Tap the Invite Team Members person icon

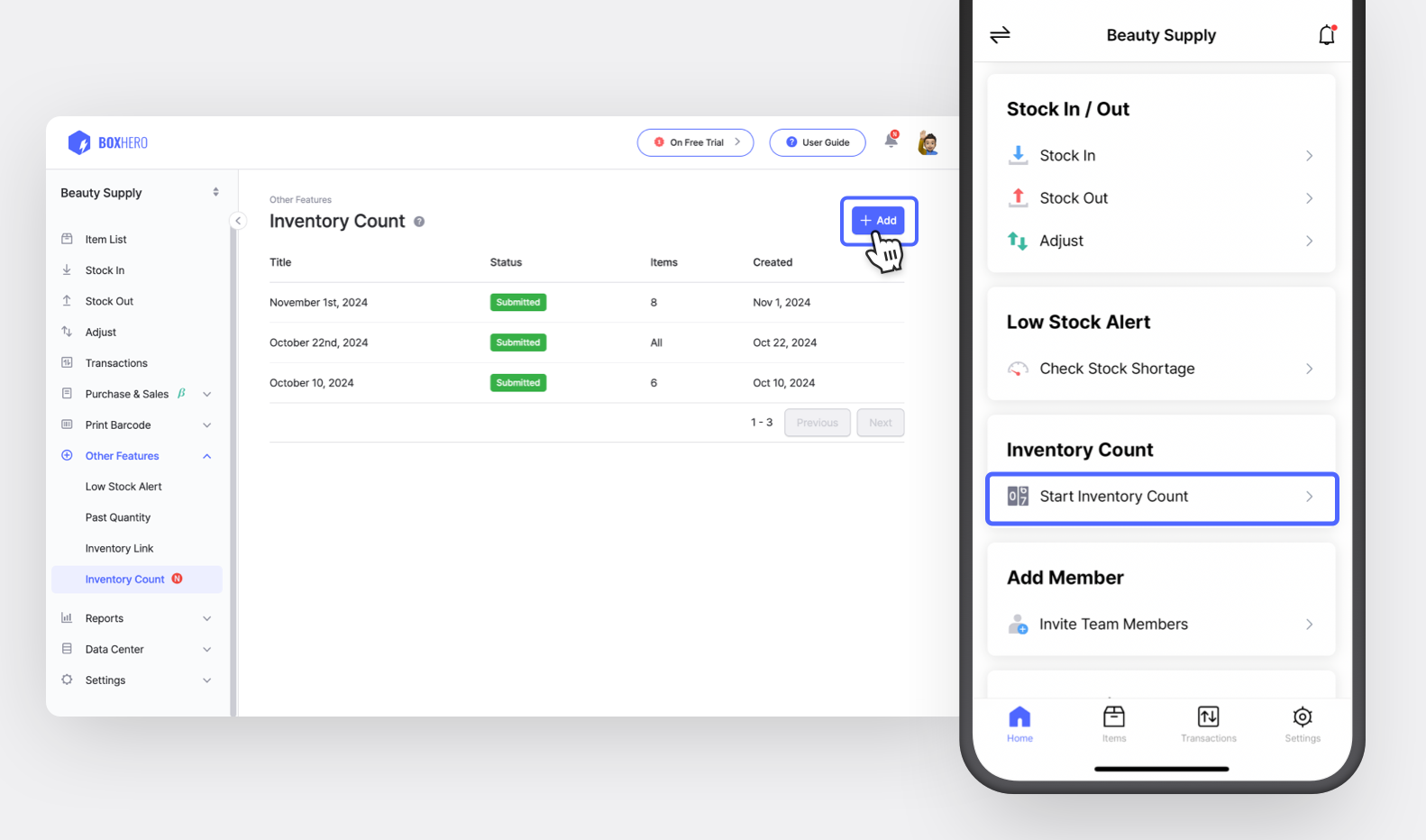click(x=1018, y=624)
